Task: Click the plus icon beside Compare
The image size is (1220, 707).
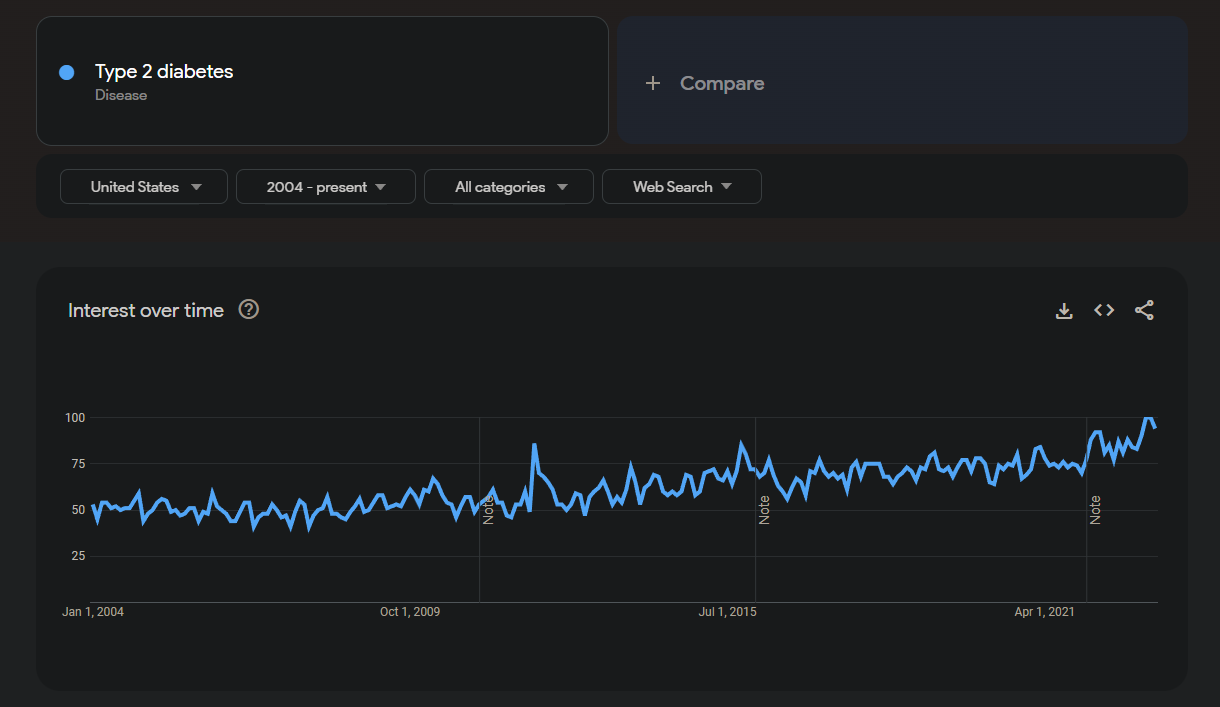Action: (x=653, y=83)
